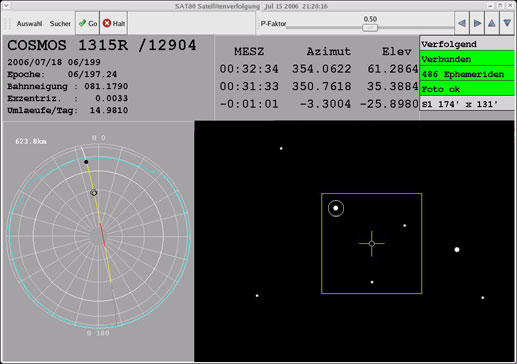Click the date 2006/07/18 06/199
The image size is (517, 364).
54,62
